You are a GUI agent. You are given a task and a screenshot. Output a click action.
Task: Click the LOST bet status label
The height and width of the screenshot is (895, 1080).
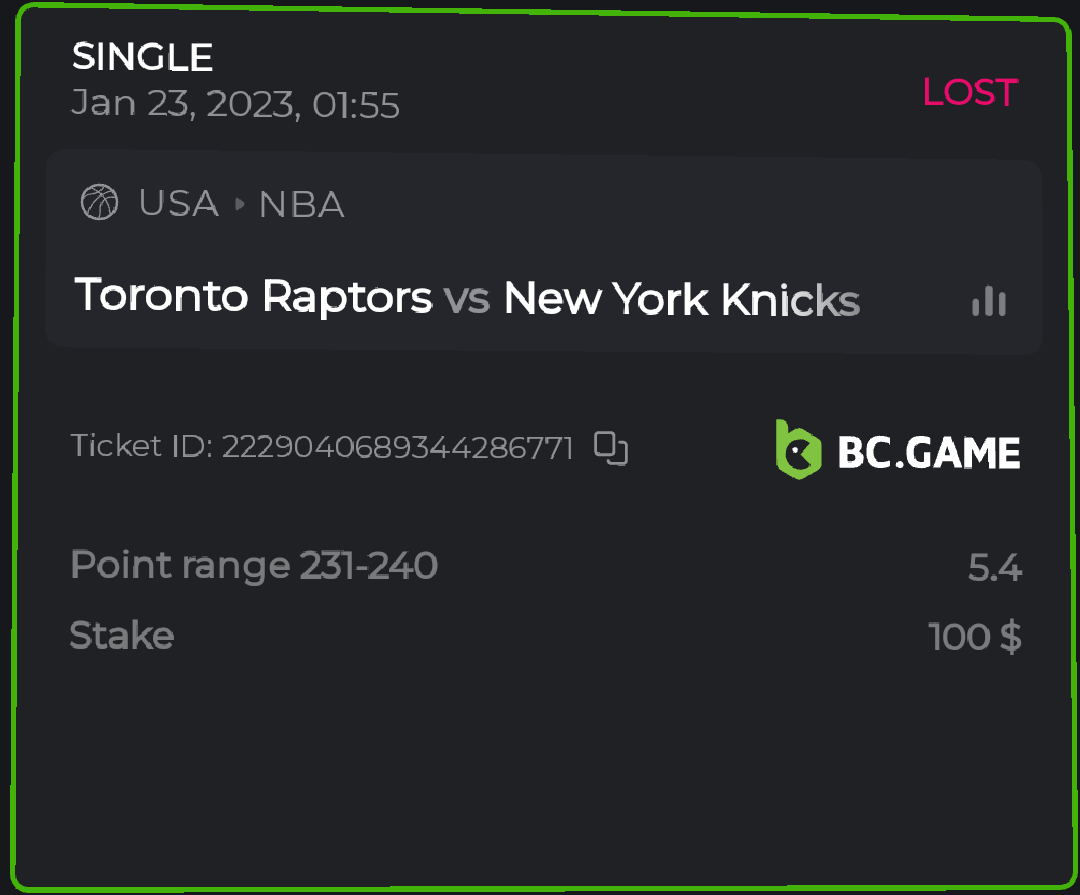tap(969, 93)
